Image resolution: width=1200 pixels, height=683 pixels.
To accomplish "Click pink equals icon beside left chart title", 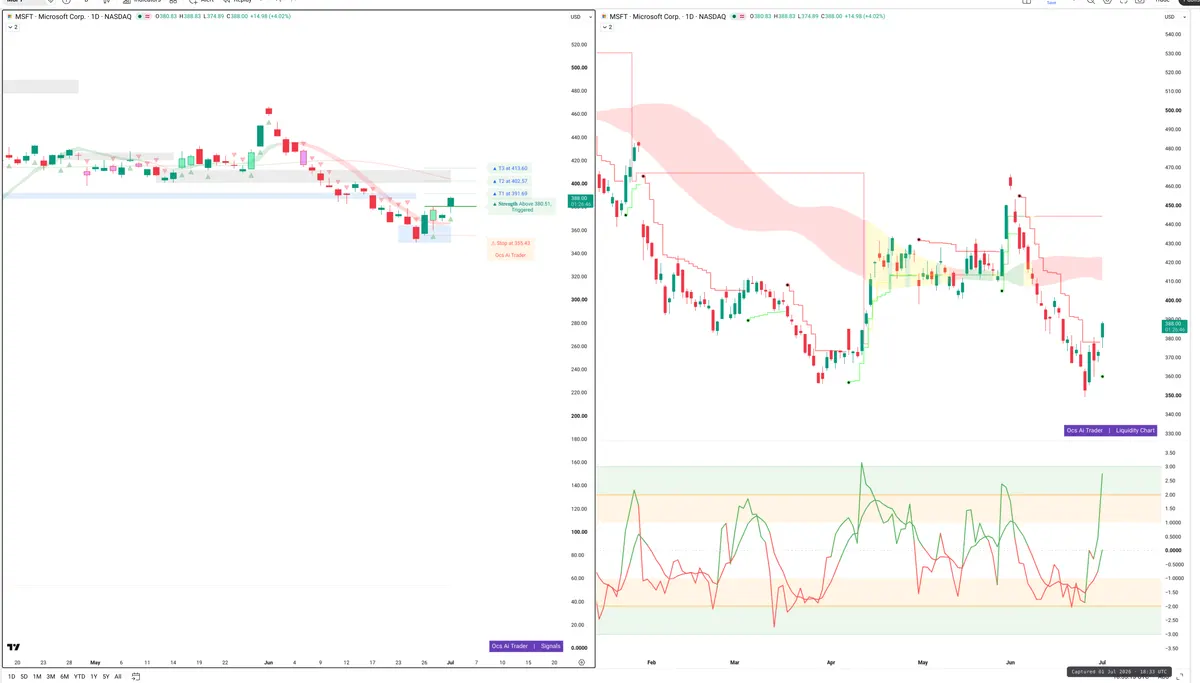I will click(x=148, y=17).
